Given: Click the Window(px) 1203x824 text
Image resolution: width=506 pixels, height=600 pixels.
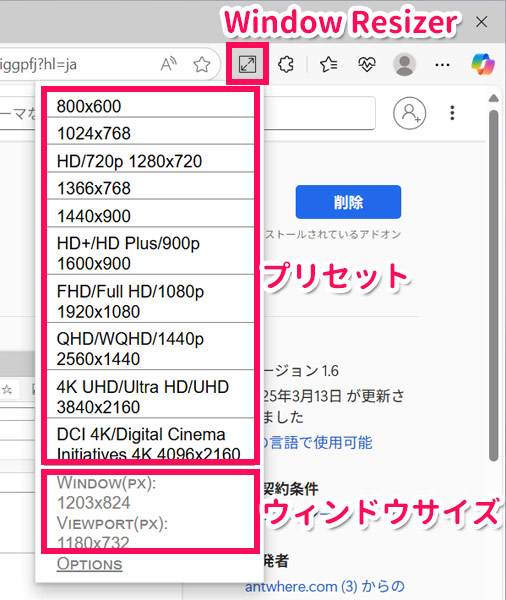Looking at the screenshot, I should tap(106, 493).
